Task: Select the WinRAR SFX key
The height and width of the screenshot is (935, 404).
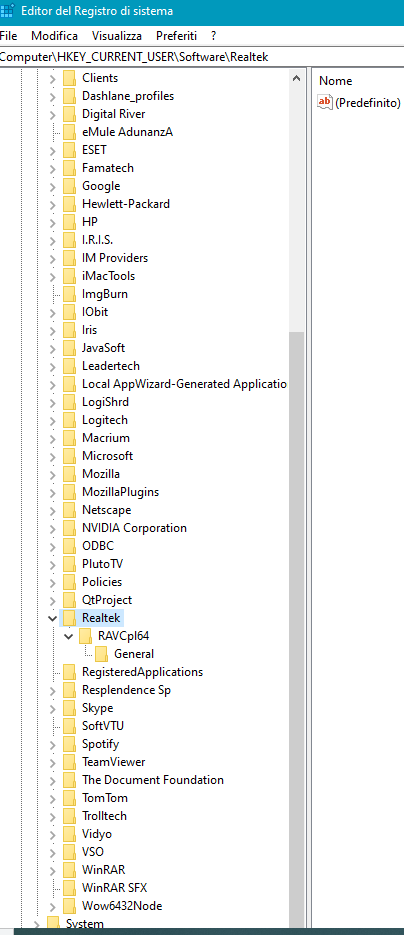Action: click(114, 888)
